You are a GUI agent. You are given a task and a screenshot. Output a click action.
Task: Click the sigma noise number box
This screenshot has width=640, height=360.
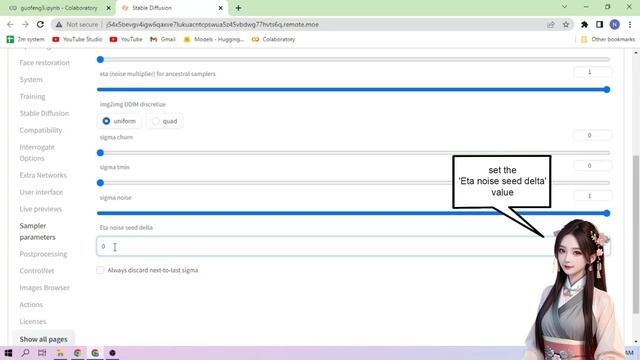(x=592, y=196)
